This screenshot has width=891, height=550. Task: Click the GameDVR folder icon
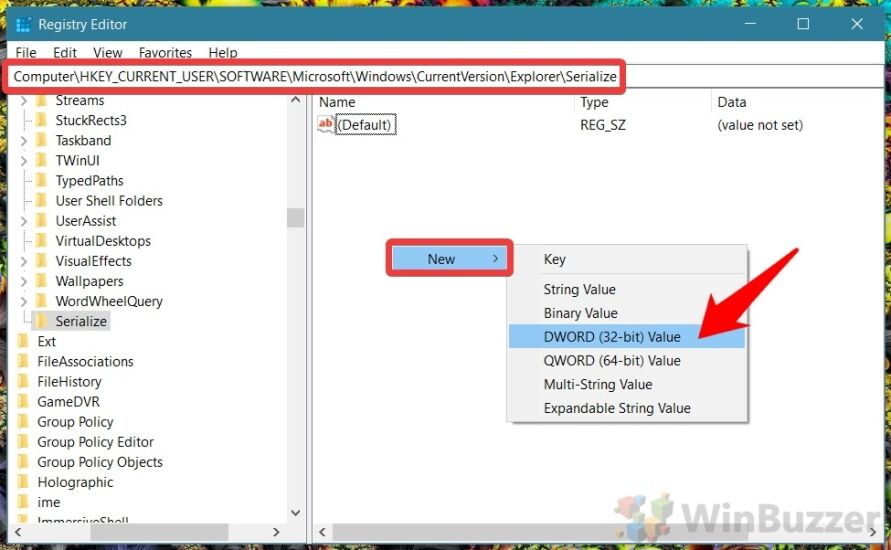23,402
